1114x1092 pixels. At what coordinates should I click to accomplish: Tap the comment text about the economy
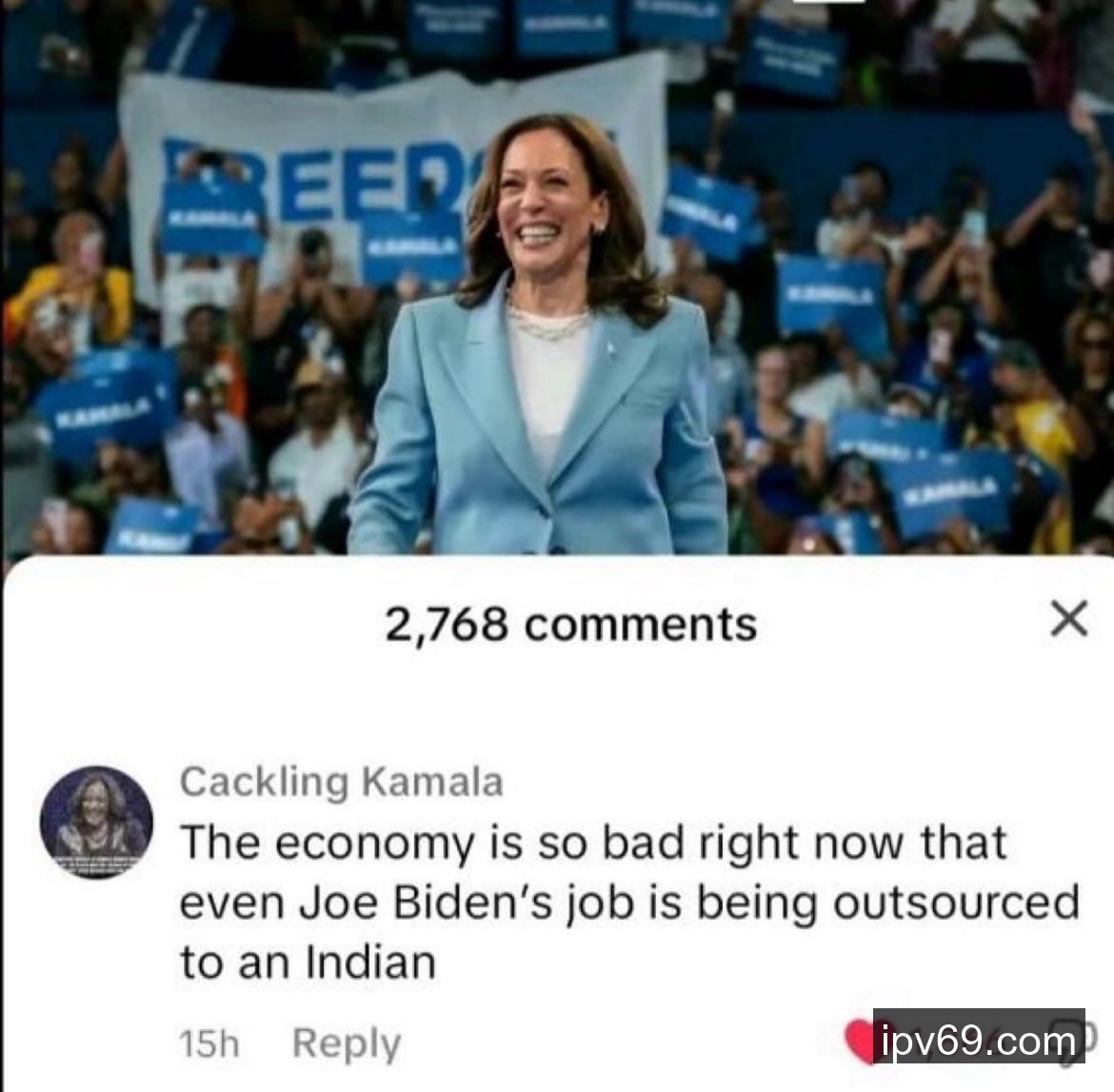629,903
